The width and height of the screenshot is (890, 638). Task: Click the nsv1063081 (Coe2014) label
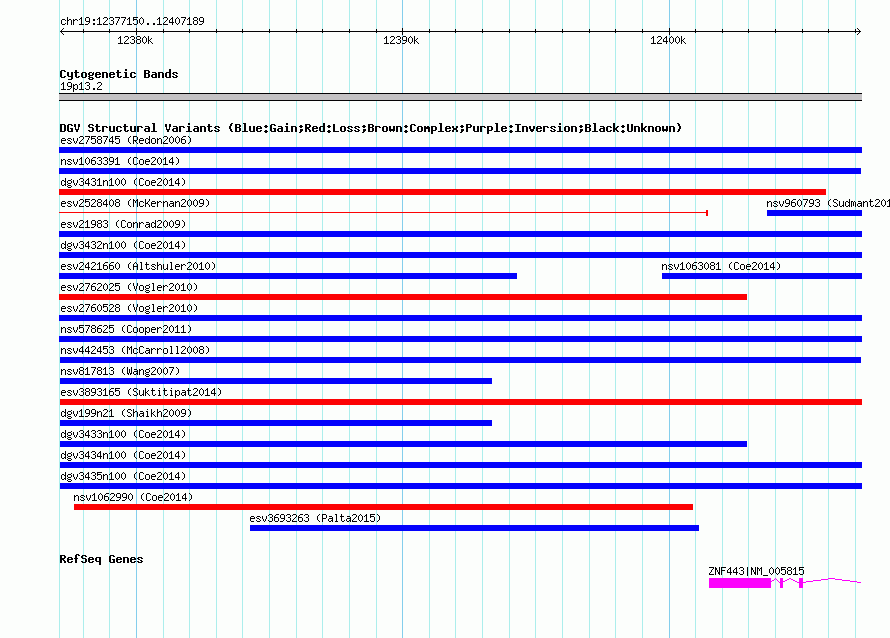[721, 266]
